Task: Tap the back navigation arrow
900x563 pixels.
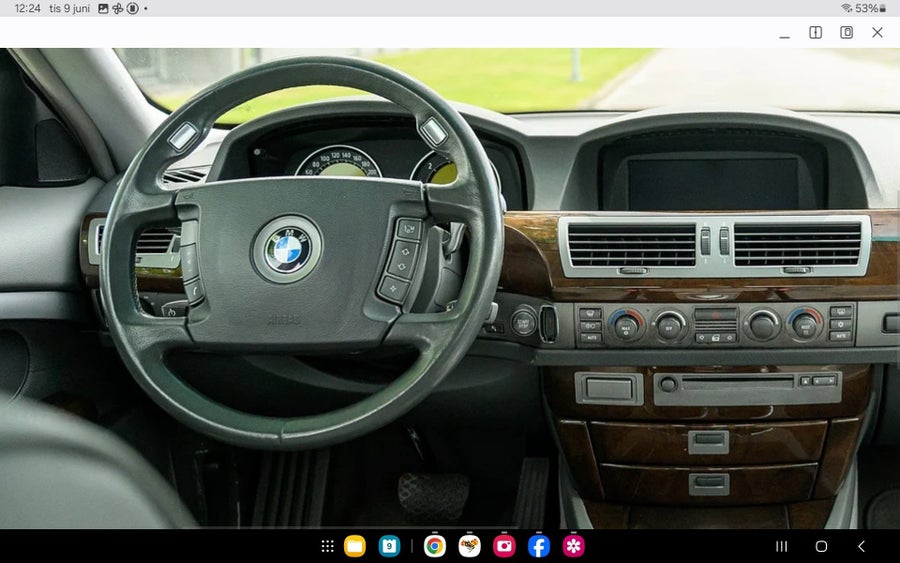Action: point(862,546)
